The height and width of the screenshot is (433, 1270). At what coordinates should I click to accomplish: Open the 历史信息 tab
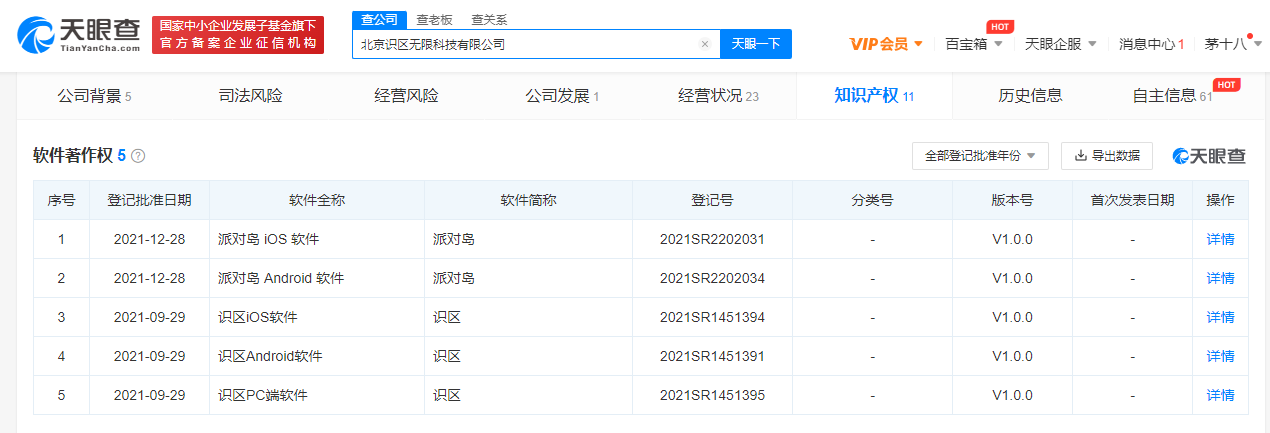pyautogui.click(x=1030, y=96)
